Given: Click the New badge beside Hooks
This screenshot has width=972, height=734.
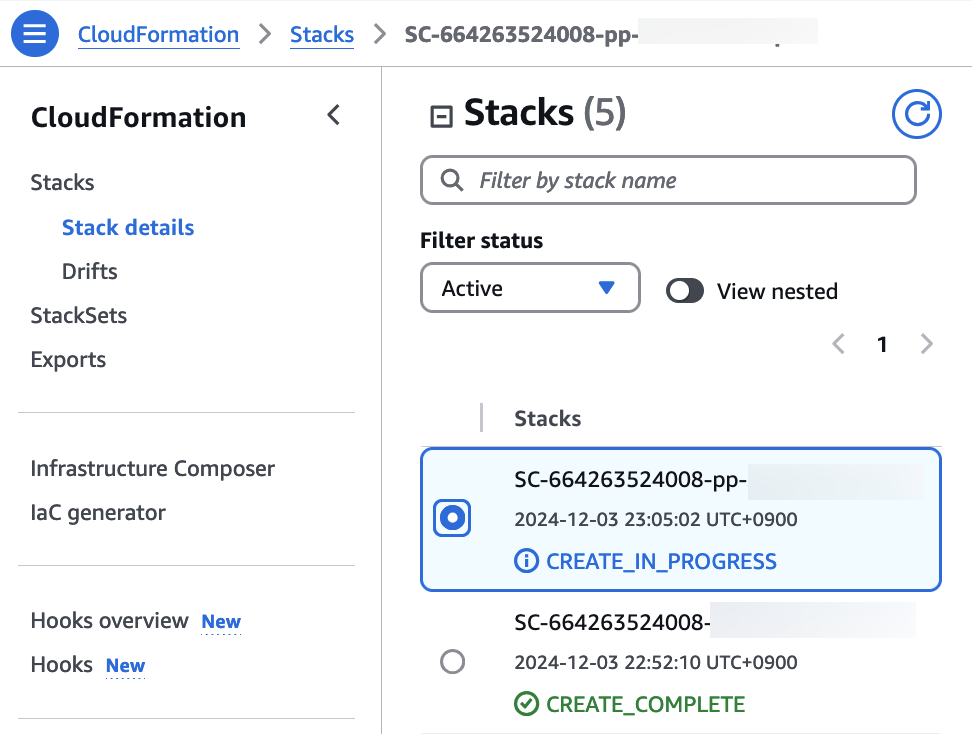Looking at the screenshot, I should 125,665.
